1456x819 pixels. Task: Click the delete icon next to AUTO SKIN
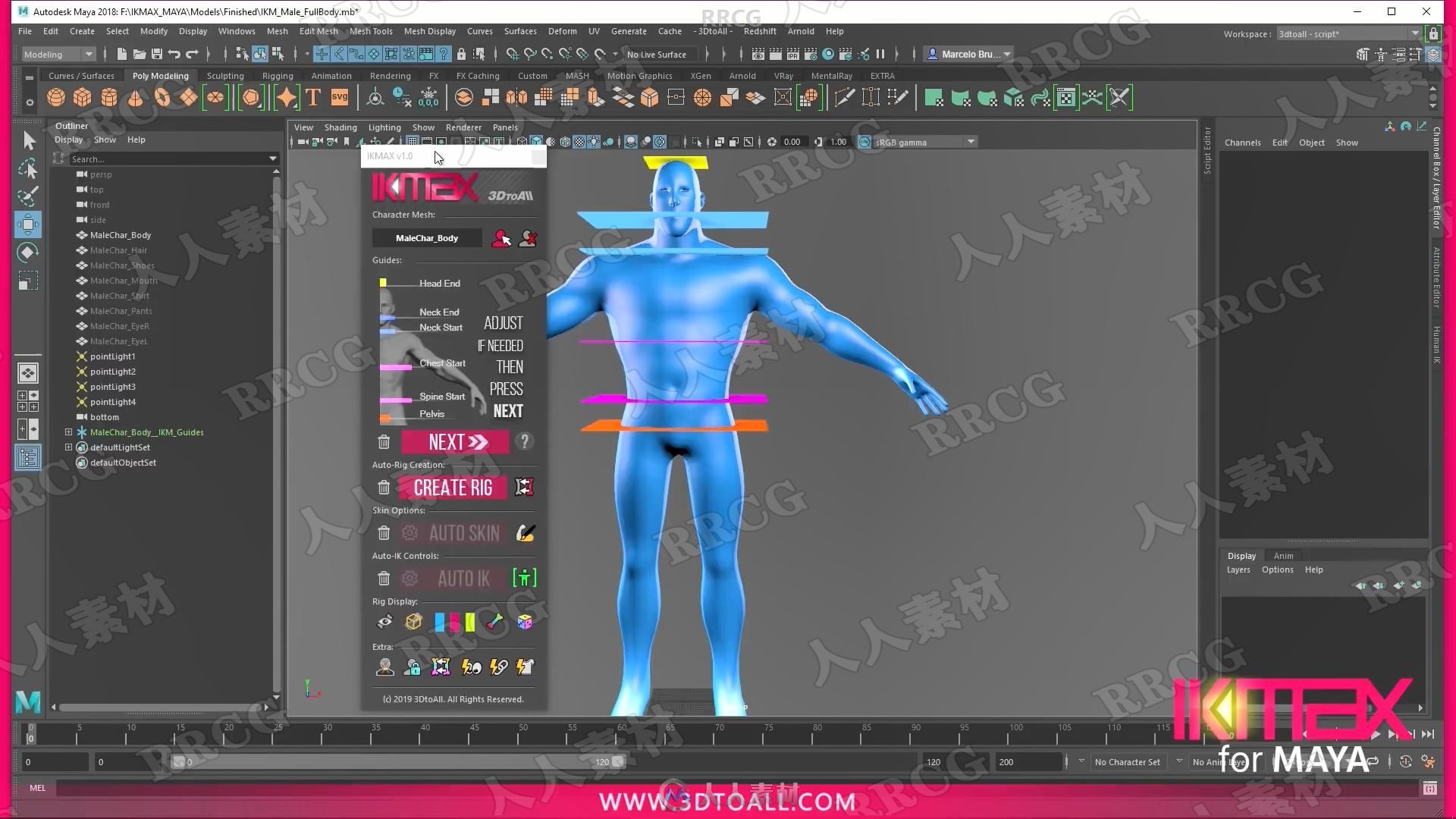(x=383, y=532)
